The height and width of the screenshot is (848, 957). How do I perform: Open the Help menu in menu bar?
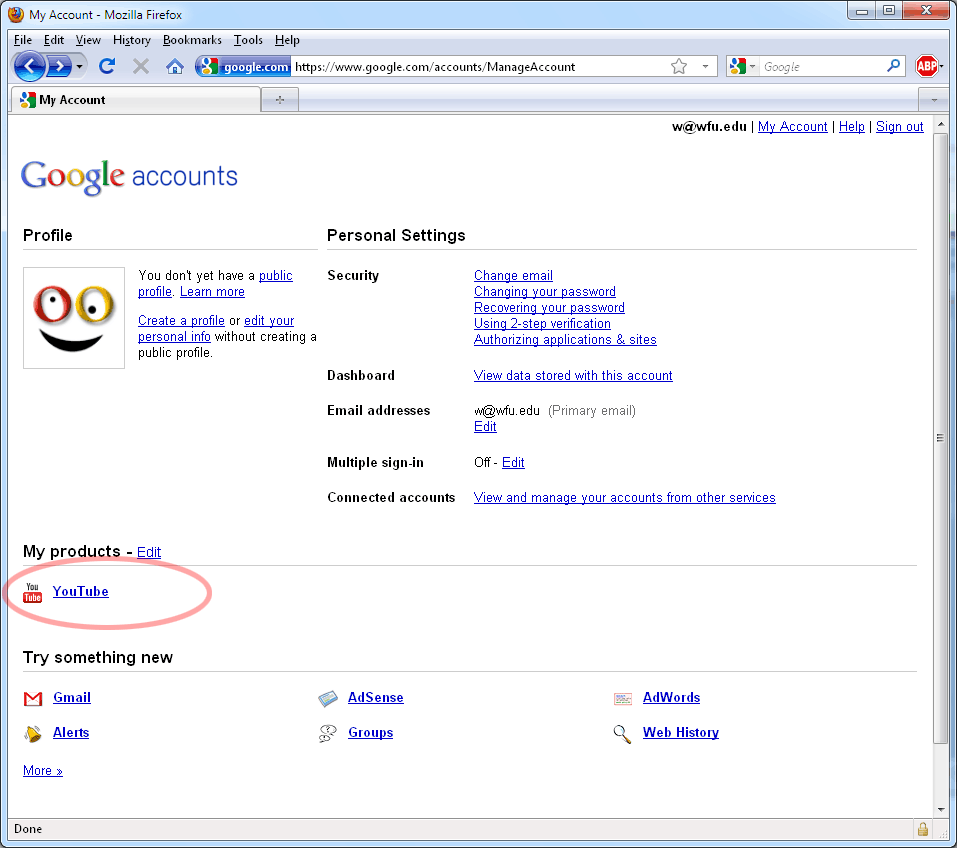pyautogui.click(x=287, y=40)
